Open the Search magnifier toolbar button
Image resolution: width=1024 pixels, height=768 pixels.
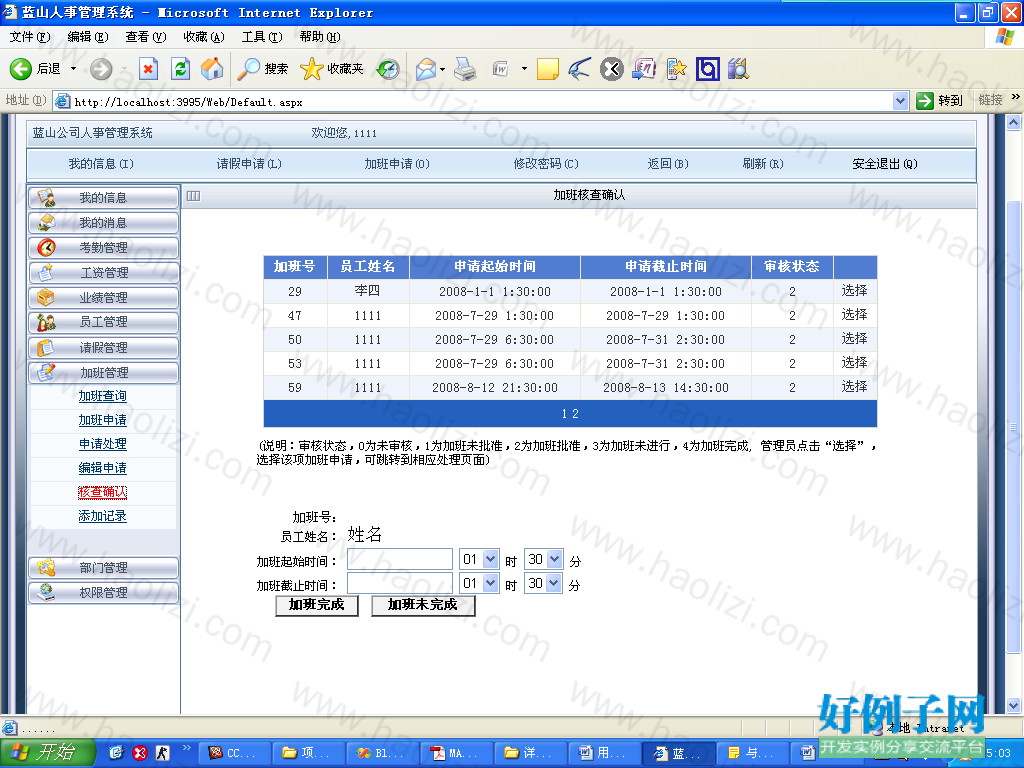263,69
